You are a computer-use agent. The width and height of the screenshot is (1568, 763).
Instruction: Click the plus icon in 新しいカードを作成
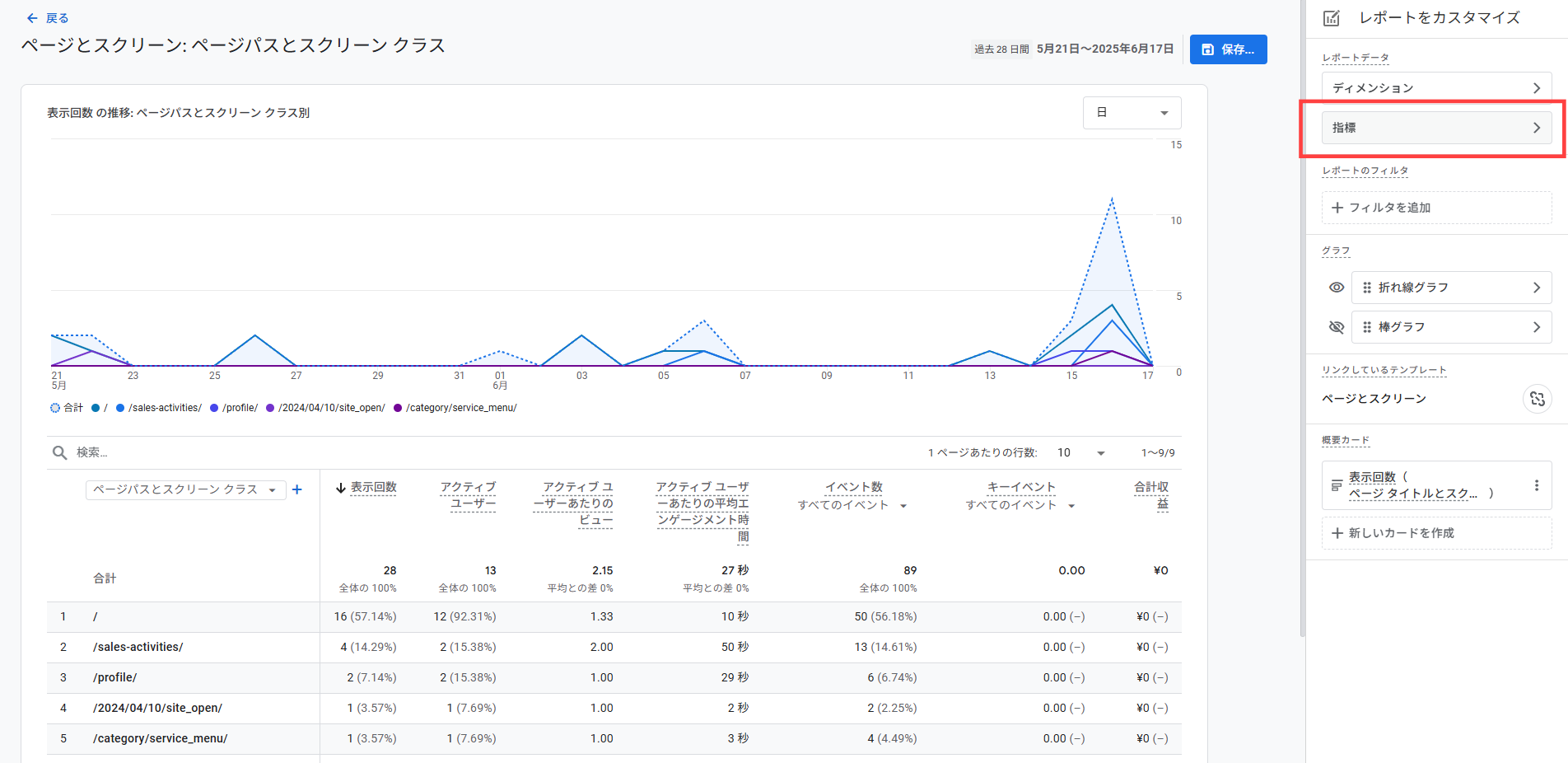coord(1337,533)
